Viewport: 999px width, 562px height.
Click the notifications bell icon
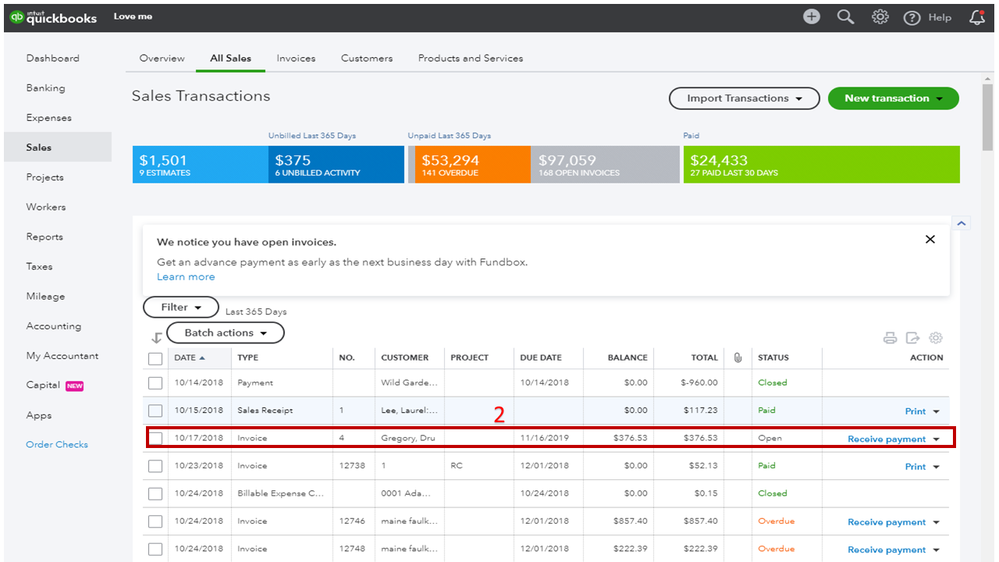tap(977, 17)
